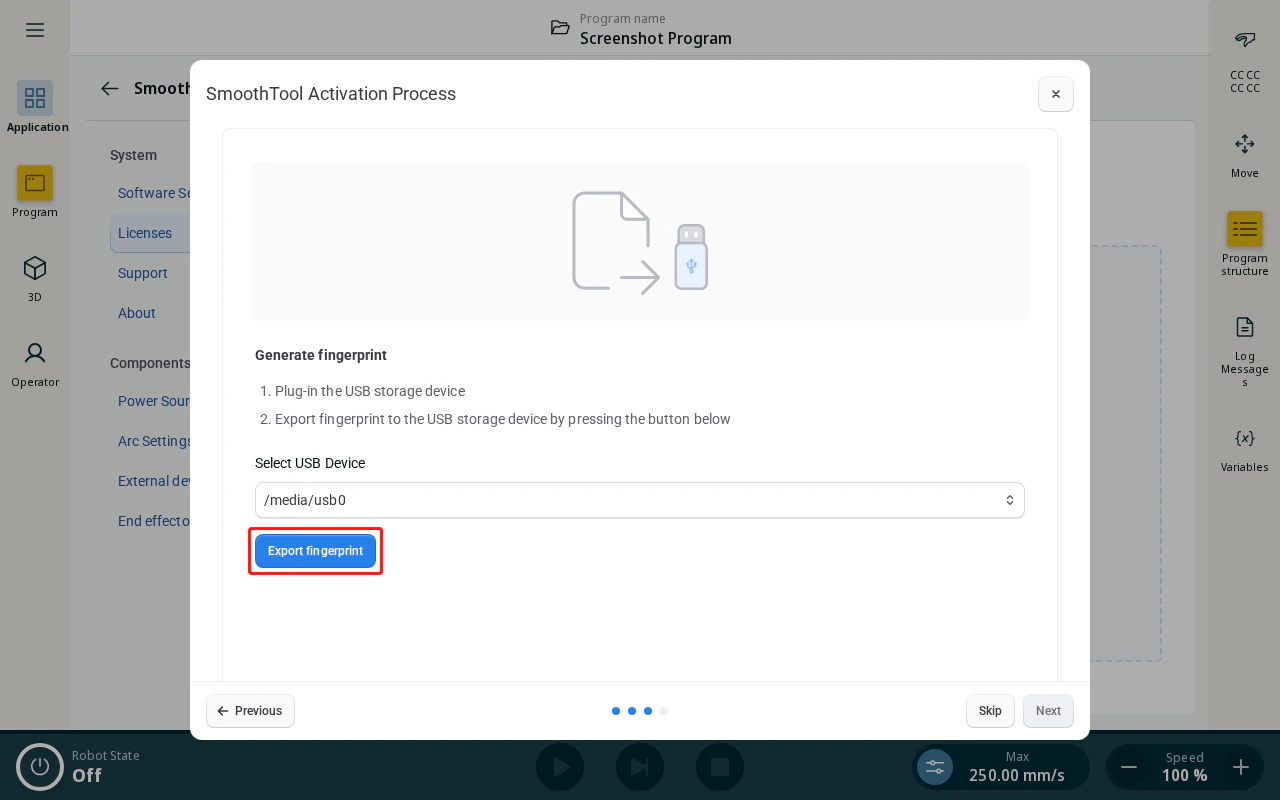Open Power Source component settings
The height and width of the screenshot is (800, 1280).
click(x=154, y=401)
